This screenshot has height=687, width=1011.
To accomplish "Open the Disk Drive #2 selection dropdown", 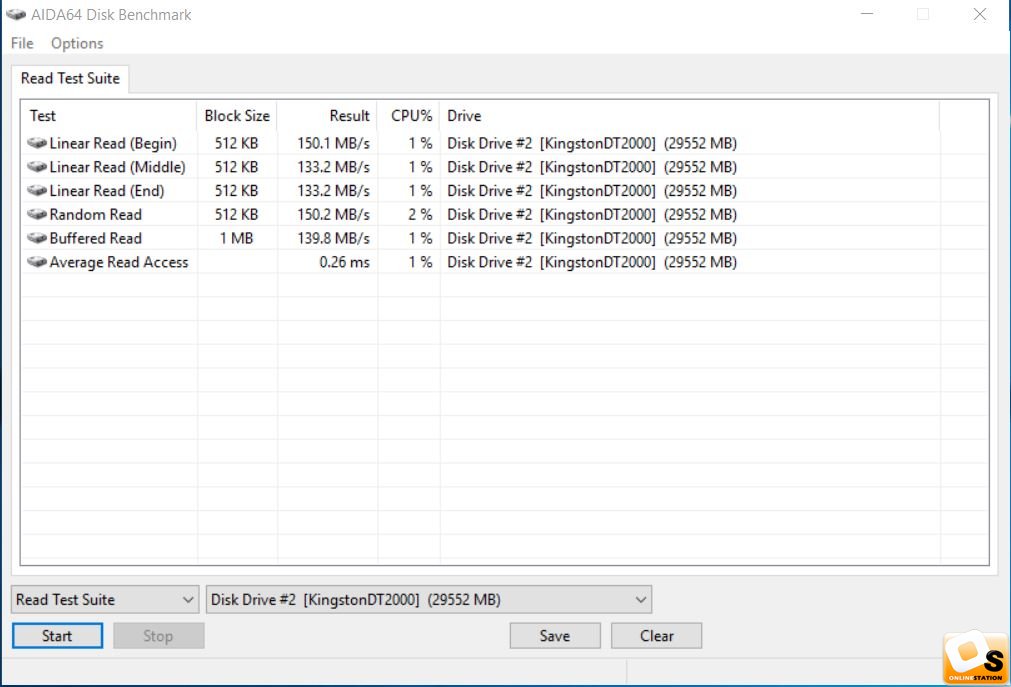I will pyautogui.click(x=429, y=599).
